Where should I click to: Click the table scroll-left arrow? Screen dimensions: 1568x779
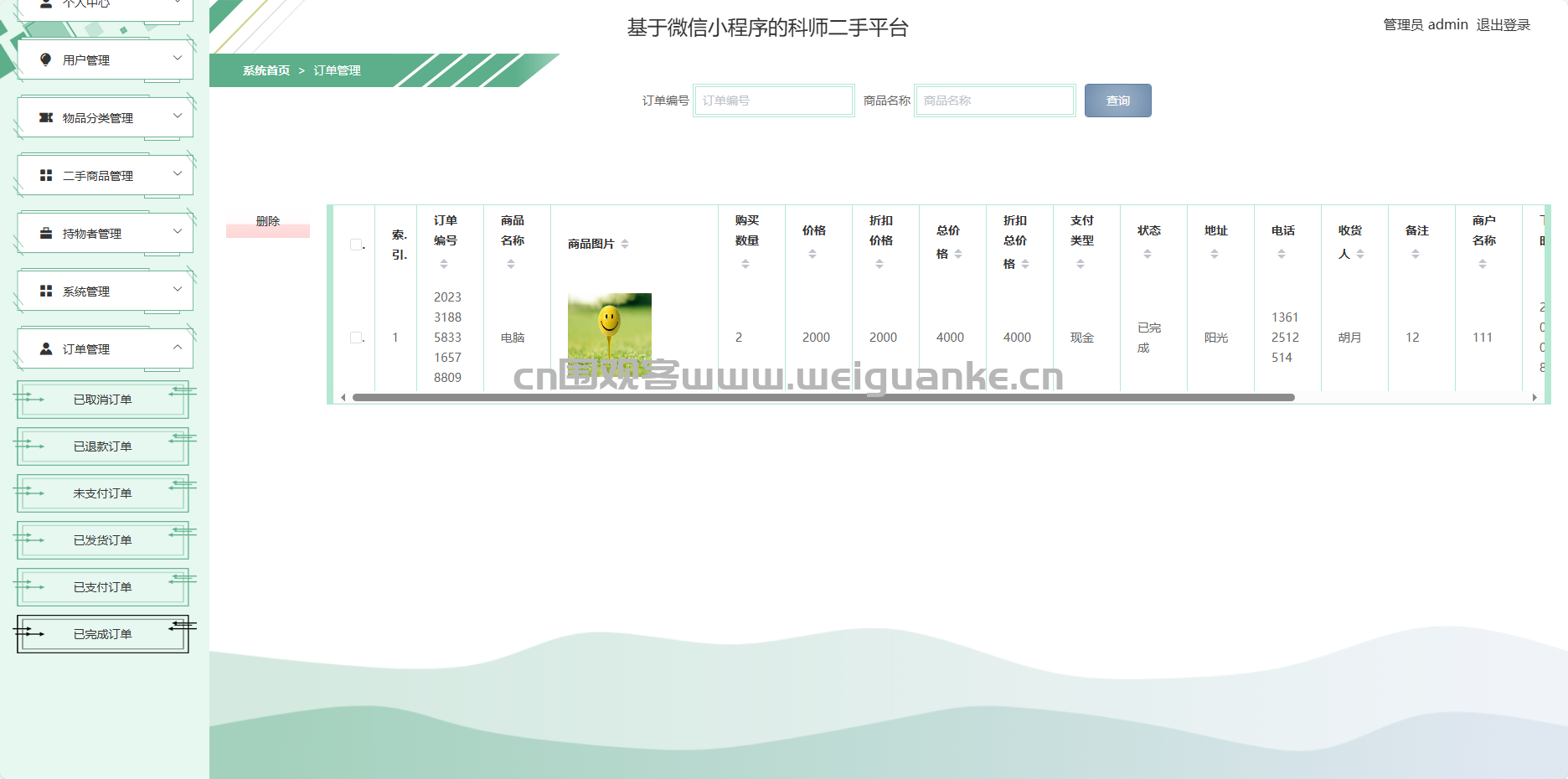point(343,397)
